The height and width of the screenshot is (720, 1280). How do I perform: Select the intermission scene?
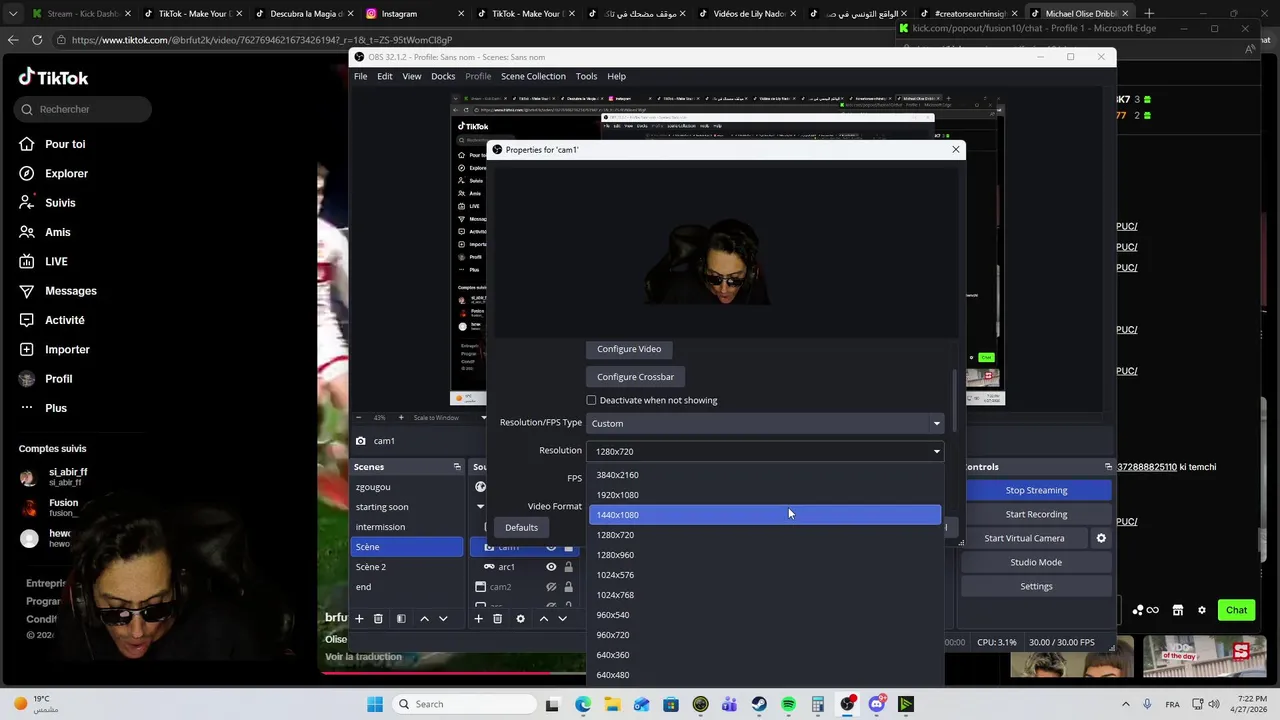407,527
